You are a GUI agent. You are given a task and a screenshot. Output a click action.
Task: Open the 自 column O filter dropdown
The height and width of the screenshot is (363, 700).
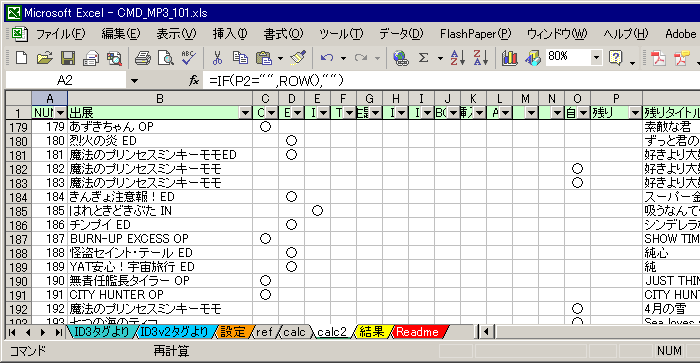coord(583,113)
